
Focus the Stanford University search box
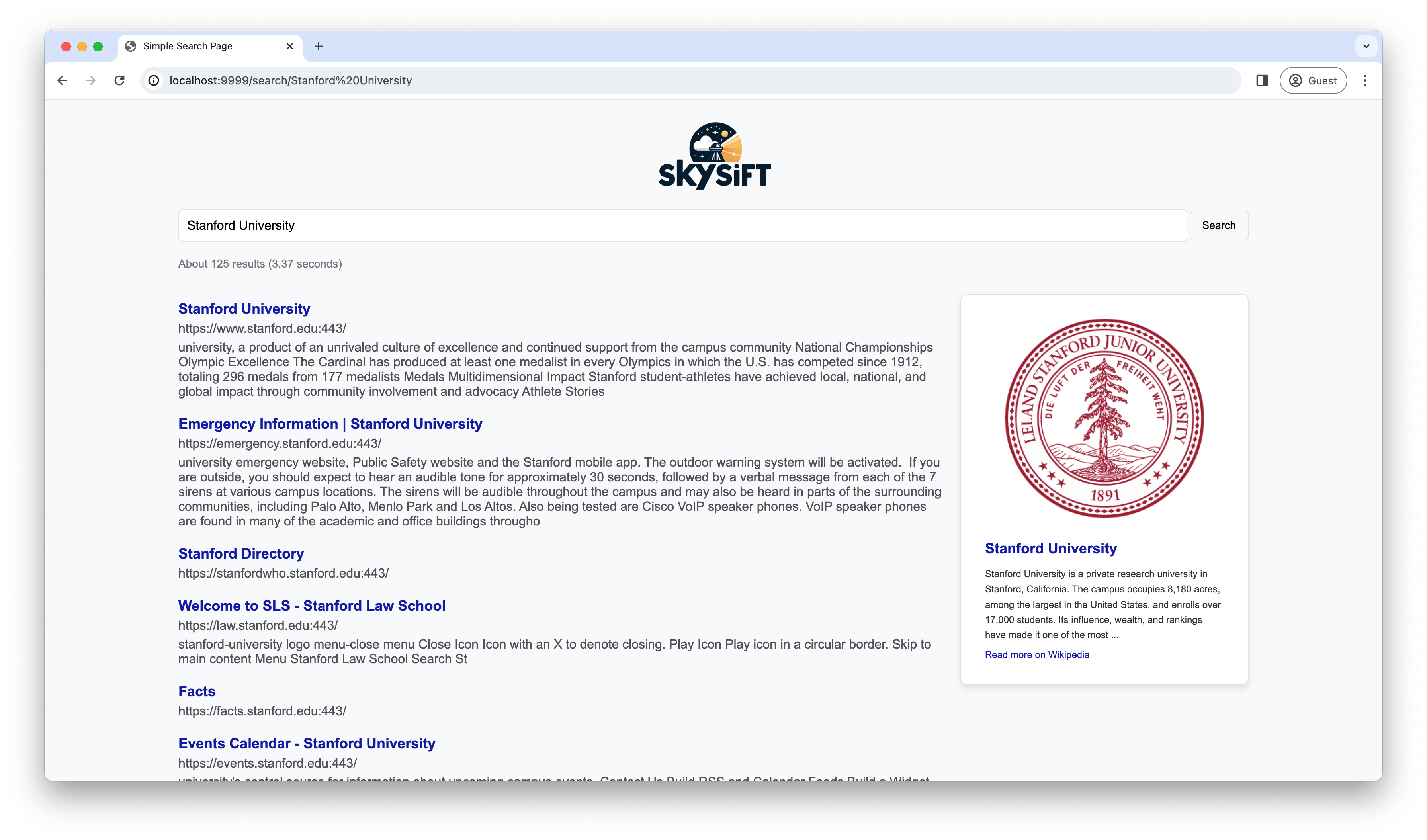pos(682,225)
